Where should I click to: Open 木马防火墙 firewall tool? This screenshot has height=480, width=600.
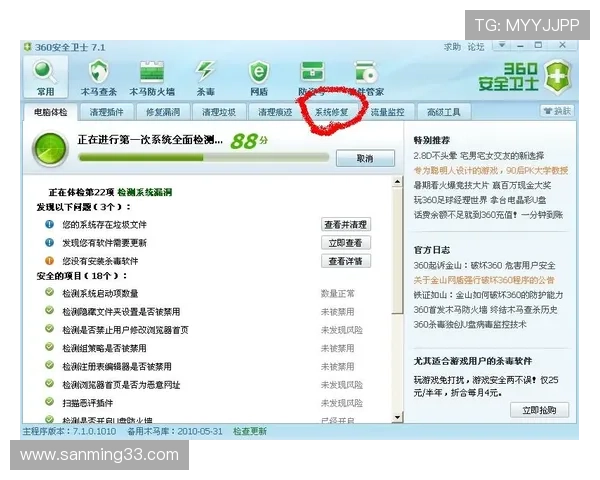click(152, 72)
